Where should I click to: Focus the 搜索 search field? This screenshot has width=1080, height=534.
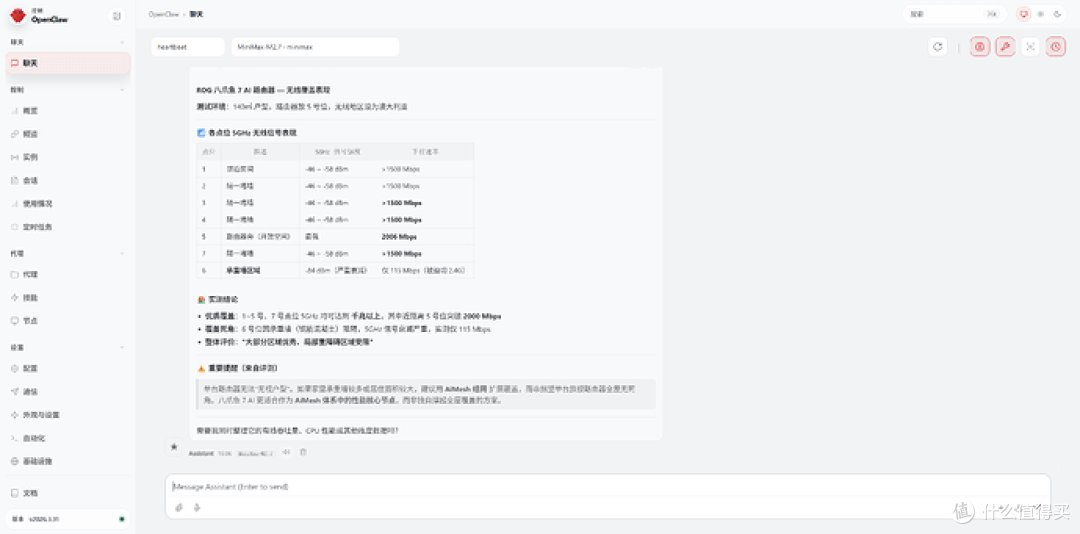coord(955,14)
